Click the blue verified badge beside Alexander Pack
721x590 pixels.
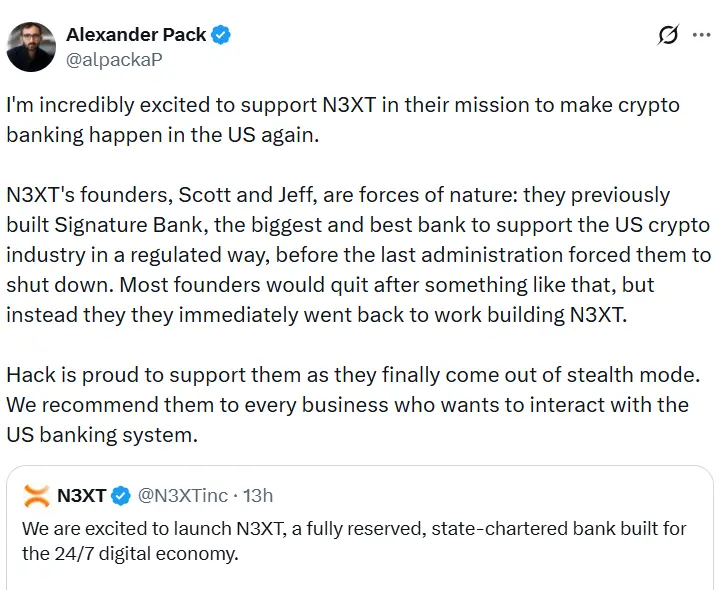(x=221, y=35)
